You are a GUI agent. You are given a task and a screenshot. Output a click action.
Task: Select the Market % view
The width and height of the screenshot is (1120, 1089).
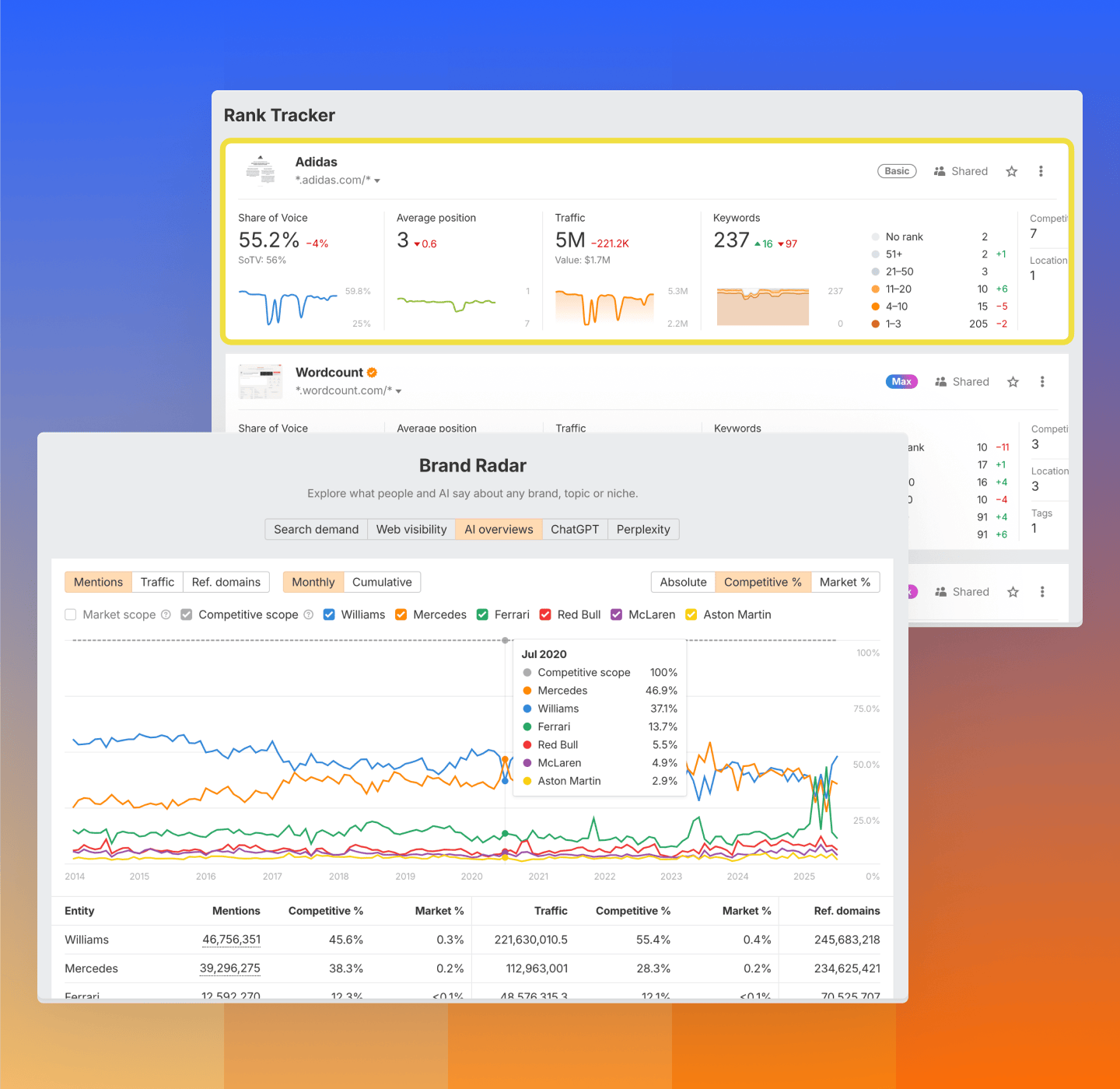(845, 582)
